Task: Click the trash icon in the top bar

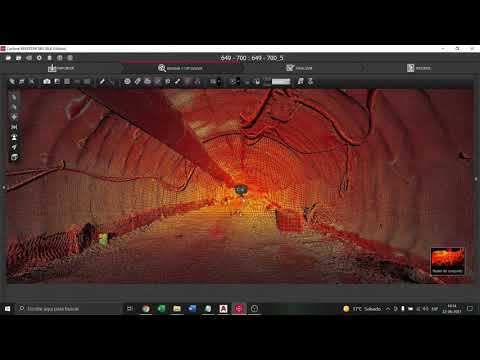Action: pyautogui.click(x=49, y=58)
